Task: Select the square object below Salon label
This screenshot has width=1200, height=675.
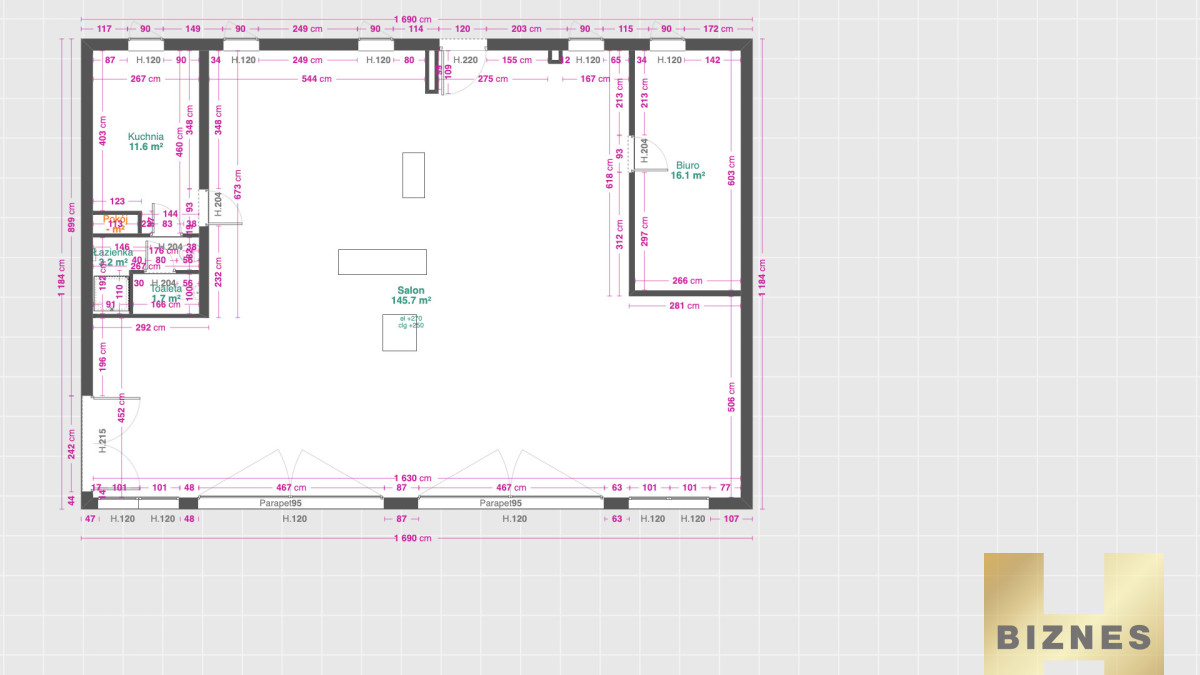Action: tap(399, 333)
